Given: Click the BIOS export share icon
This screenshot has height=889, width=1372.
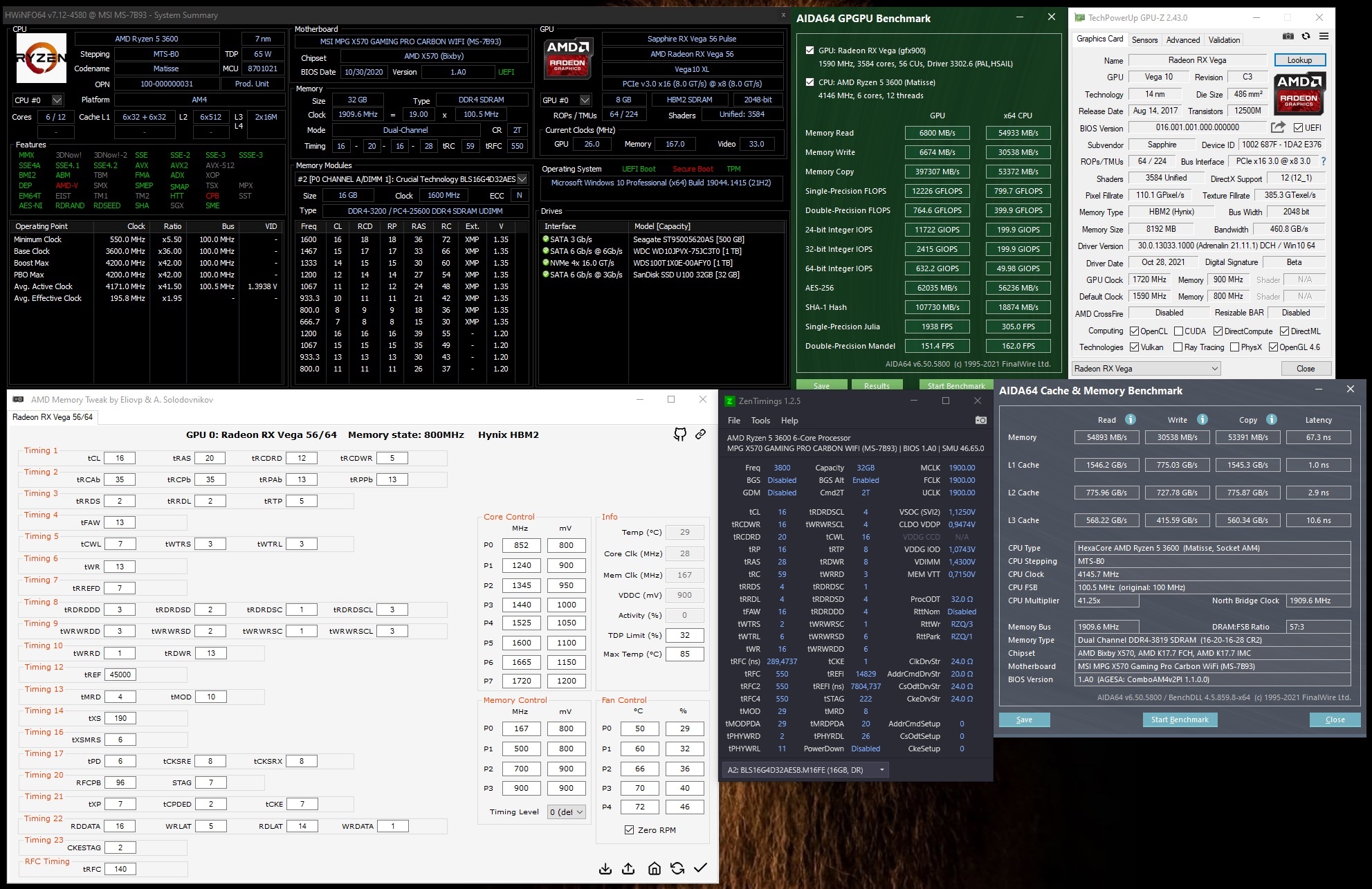Looking at the screenshot, I should pos(1278,127).
